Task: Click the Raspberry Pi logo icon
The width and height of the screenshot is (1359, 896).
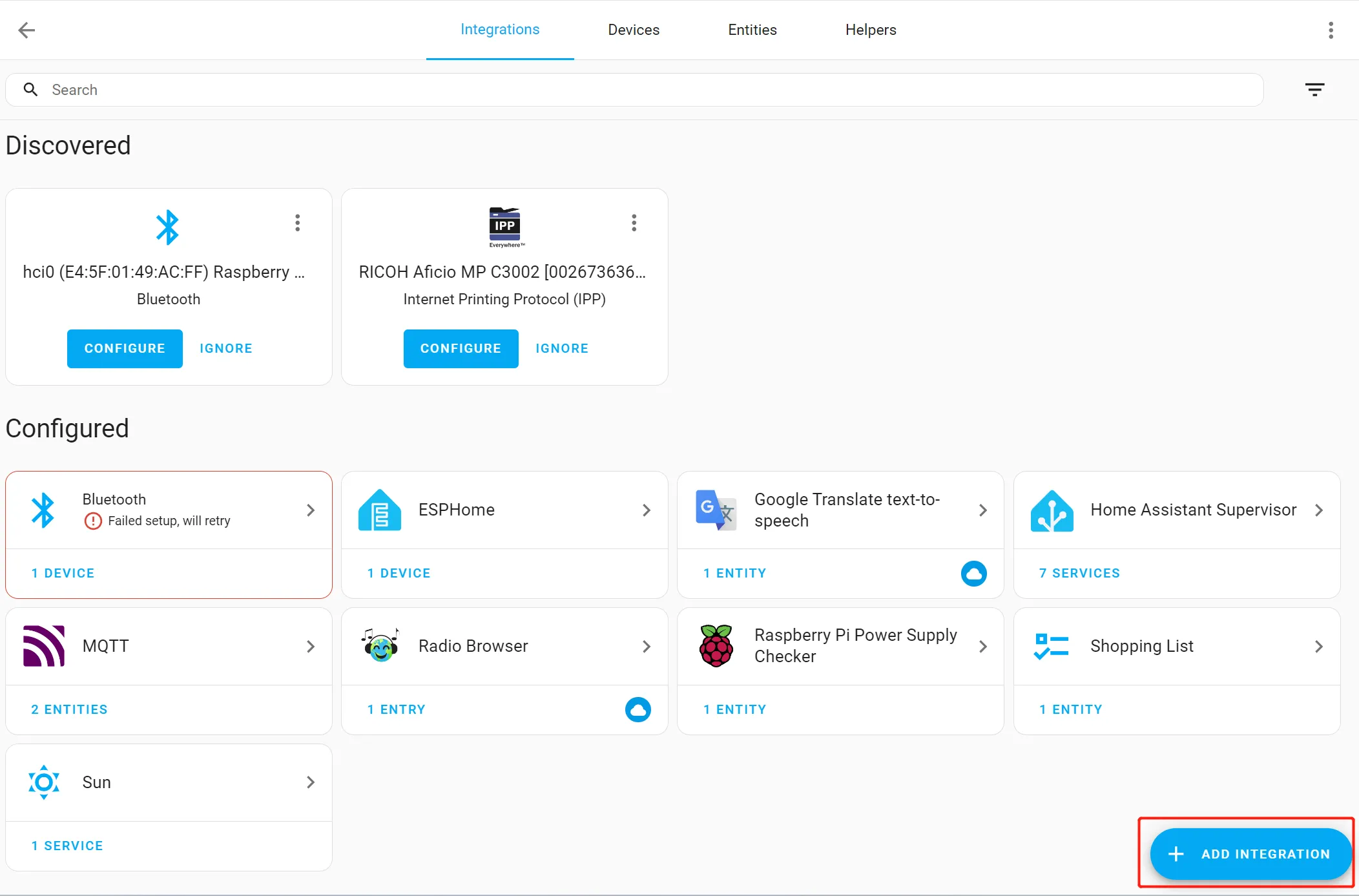Action: [716, 646]
